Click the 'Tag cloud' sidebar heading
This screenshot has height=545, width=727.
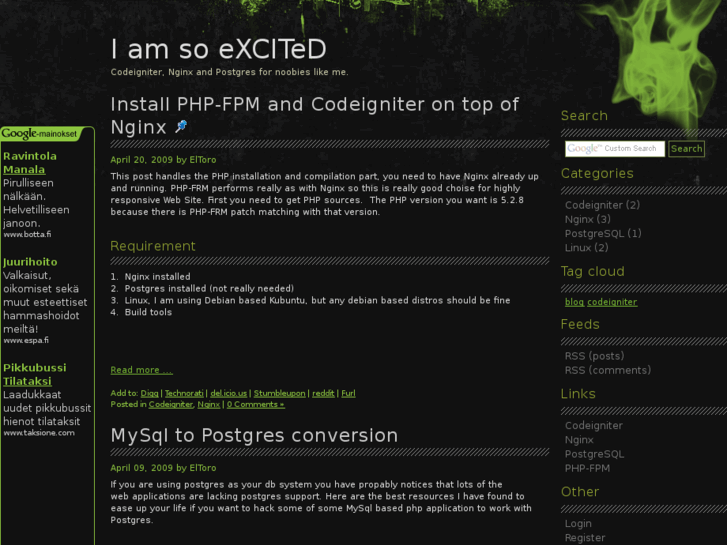pos(593,271)
